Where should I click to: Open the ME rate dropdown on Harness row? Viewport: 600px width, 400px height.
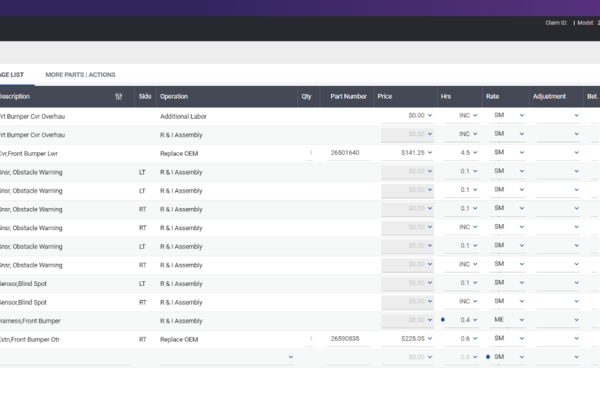point(521,320)
